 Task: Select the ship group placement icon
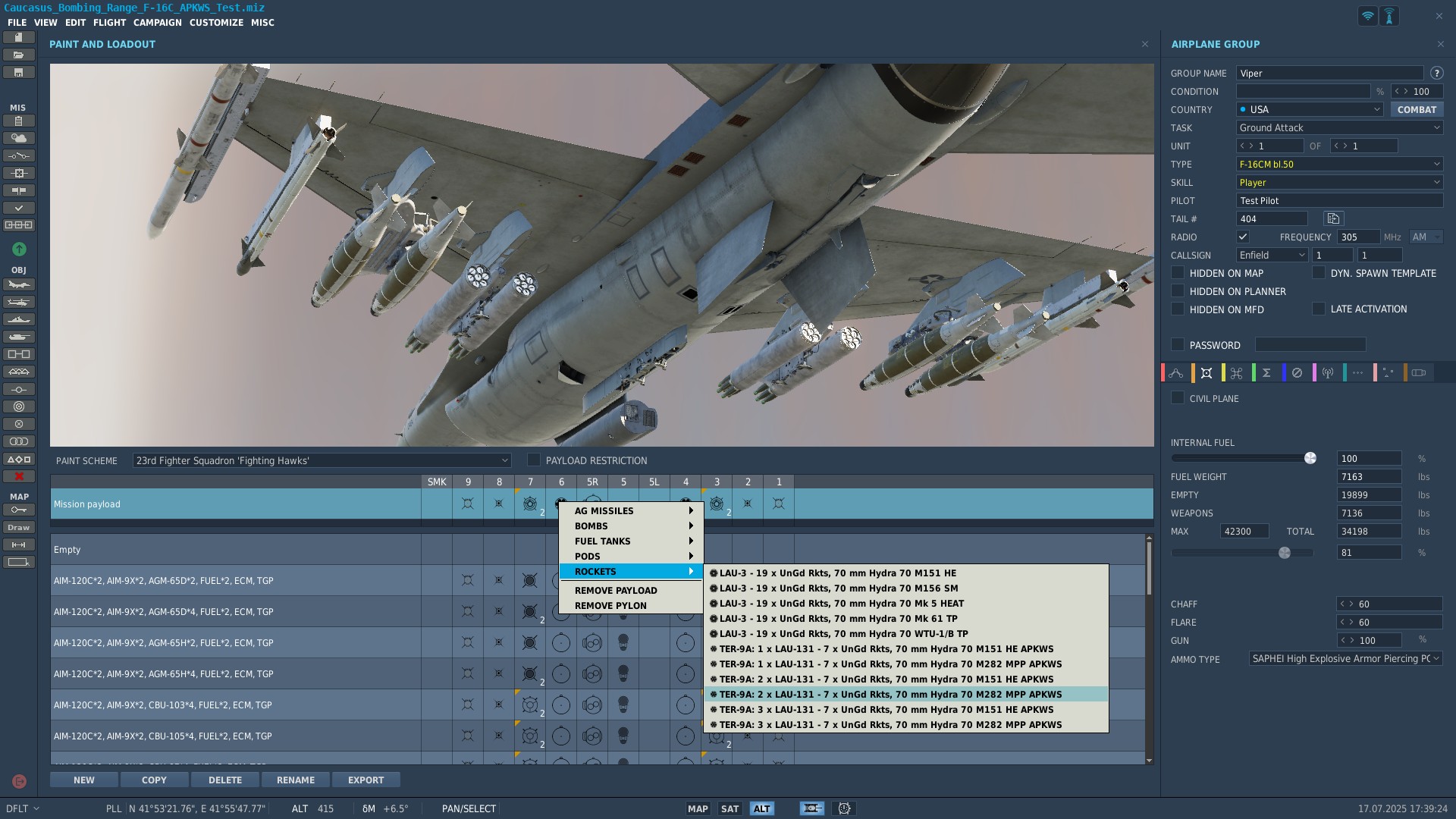click(19, 319)
